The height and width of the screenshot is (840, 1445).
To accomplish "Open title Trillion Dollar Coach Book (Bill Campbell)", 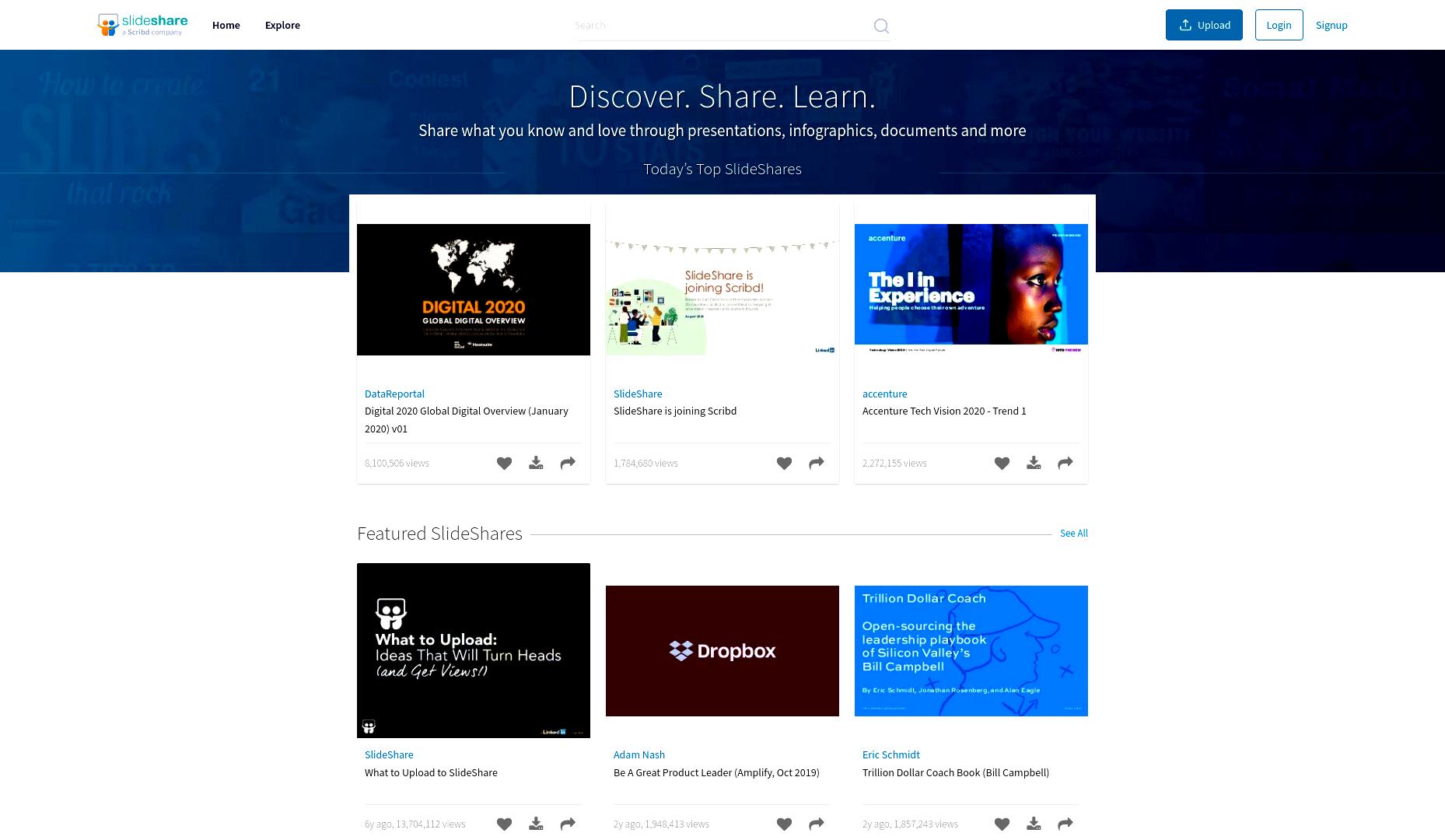I will 956,773.
